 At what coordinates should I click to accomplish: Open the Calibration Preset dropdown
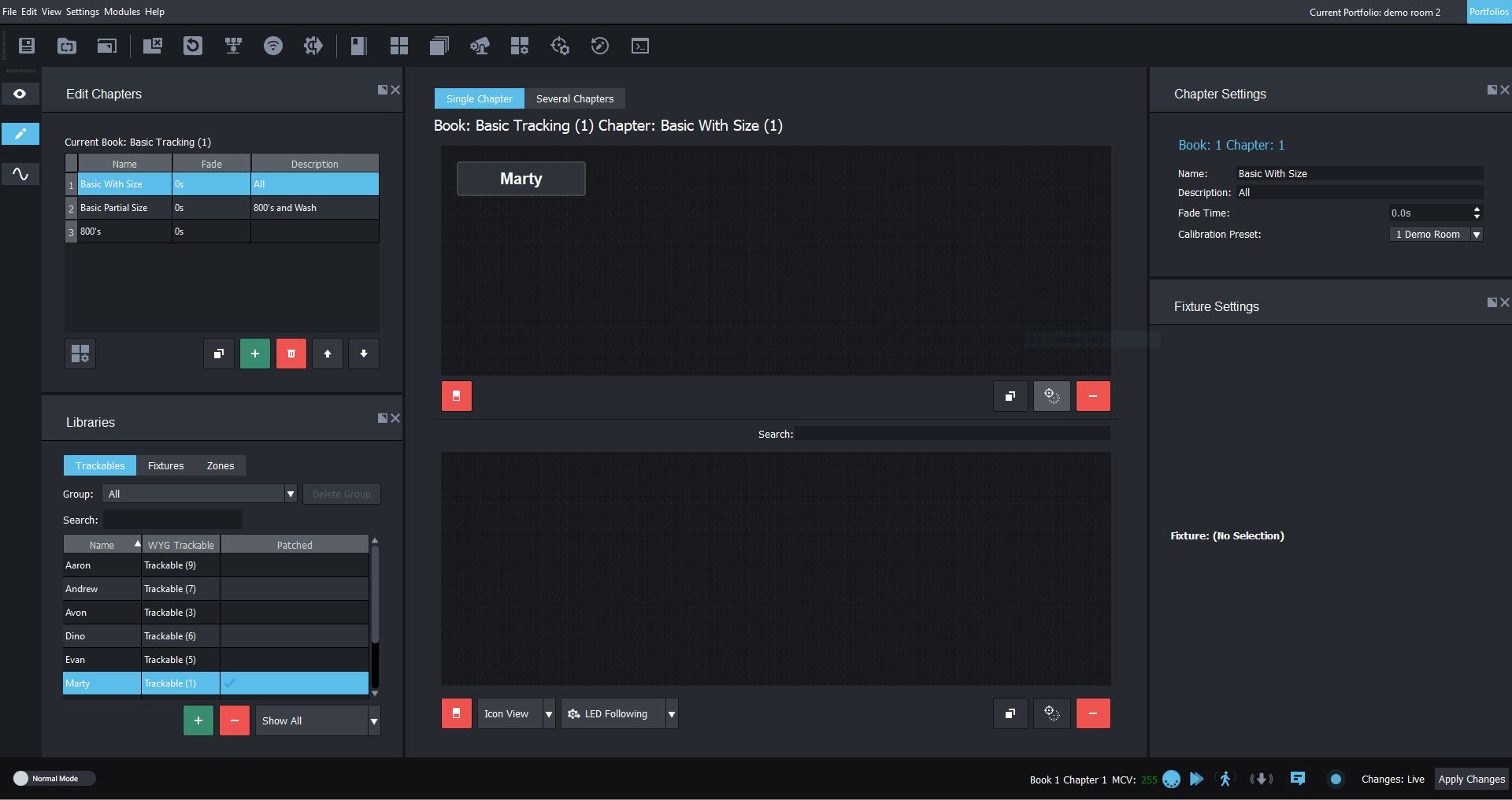(x=1477, y=234)
